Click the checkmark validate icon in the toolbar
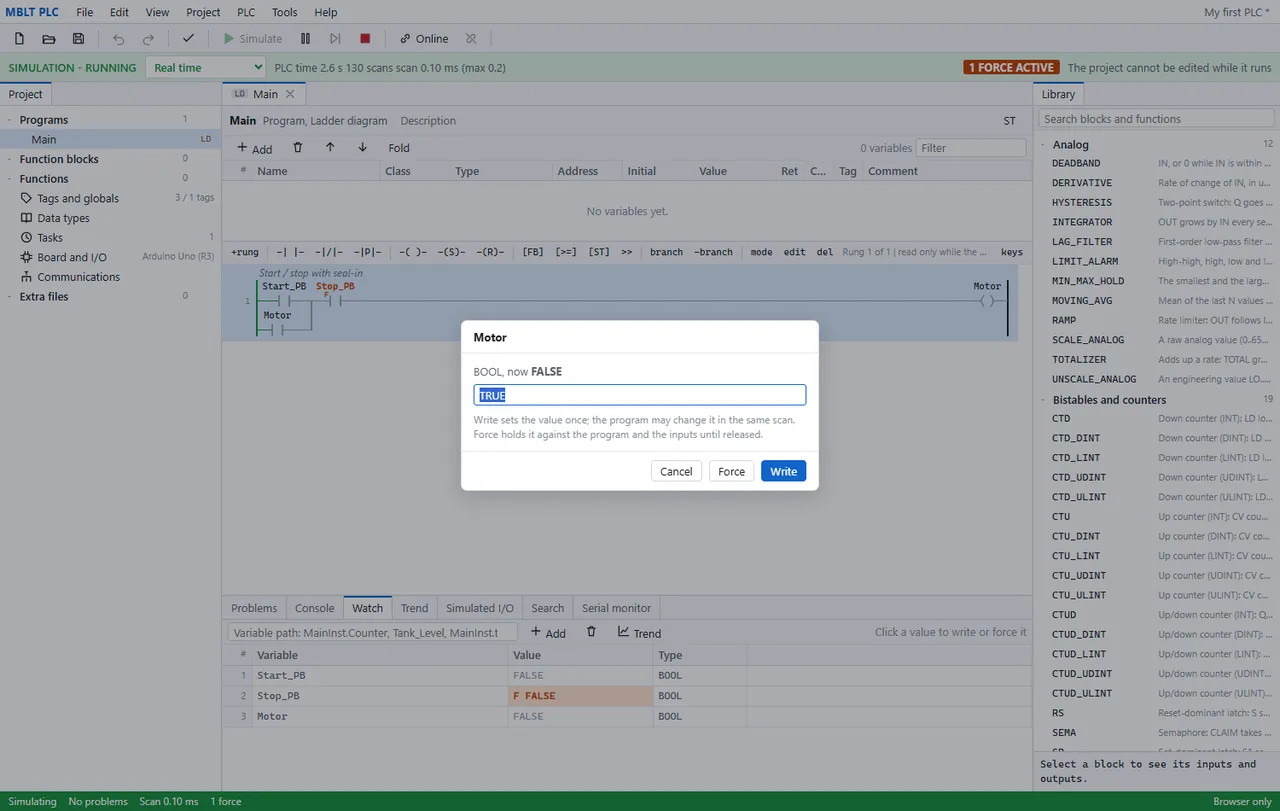Image resolution: width=1280 pixels, height=811 pixels. [x=188, y=39]
